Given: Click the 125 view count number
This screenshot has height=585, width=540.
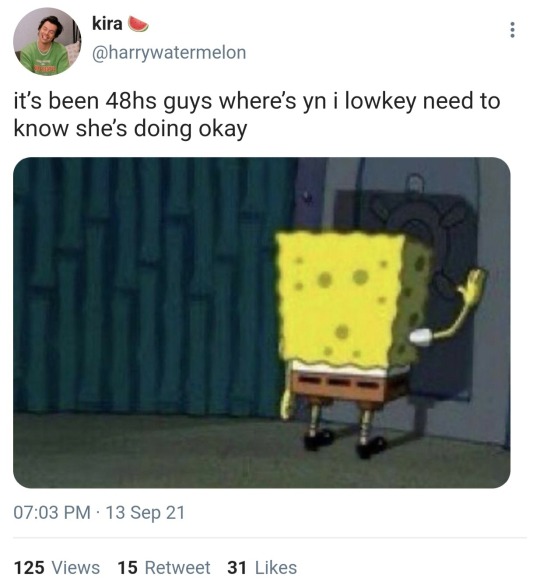Looking at the screenshot, I should tap(29, 567).
